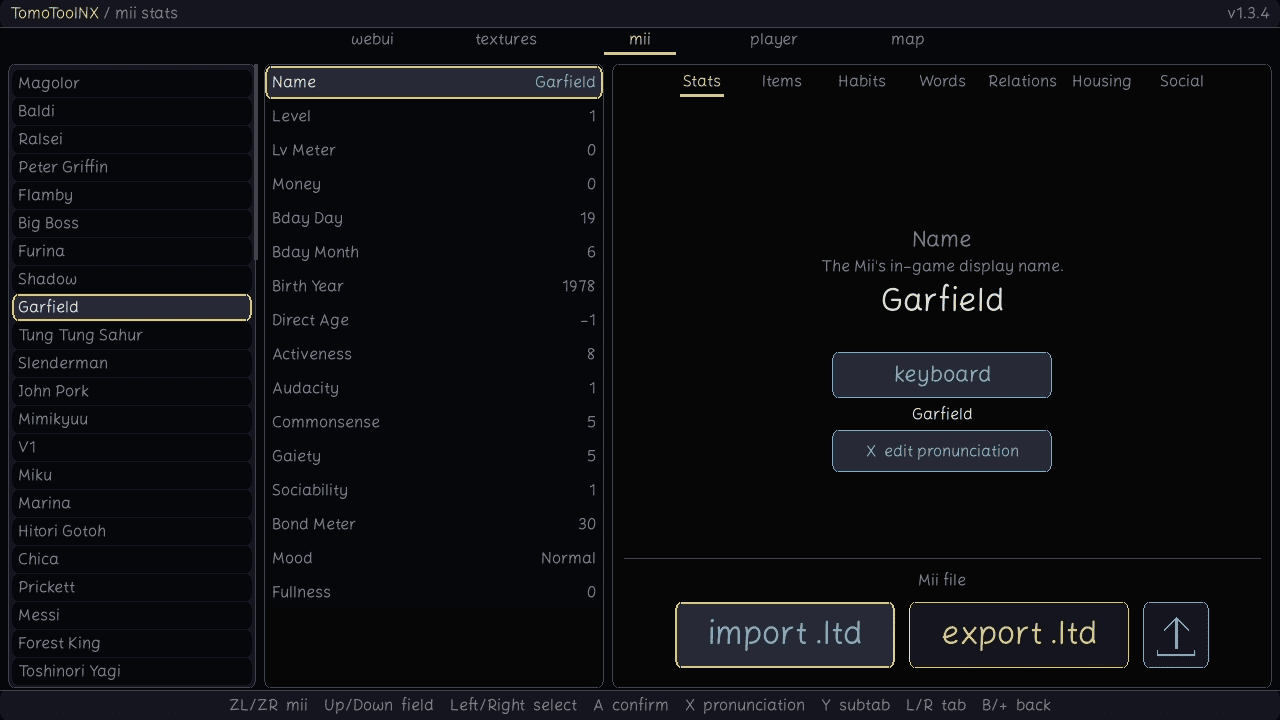Select the Activeness stat row

point(434,354)
